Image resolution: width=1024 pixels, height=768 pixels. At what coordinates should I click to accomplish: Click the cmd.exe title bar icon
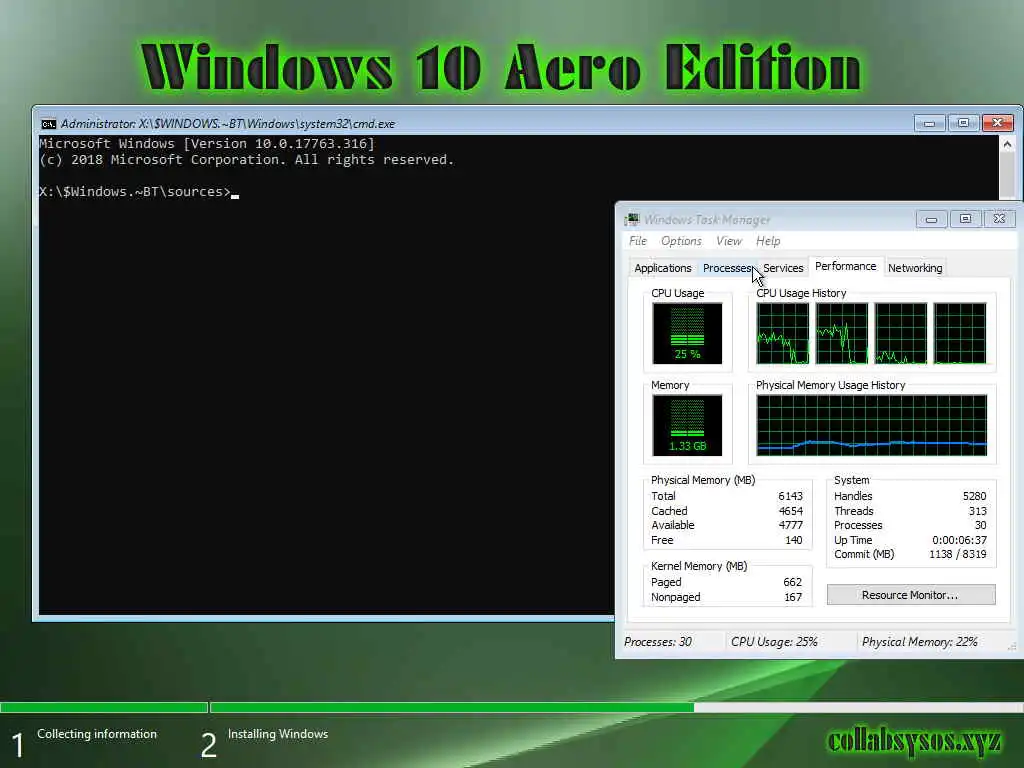[48, 123]
